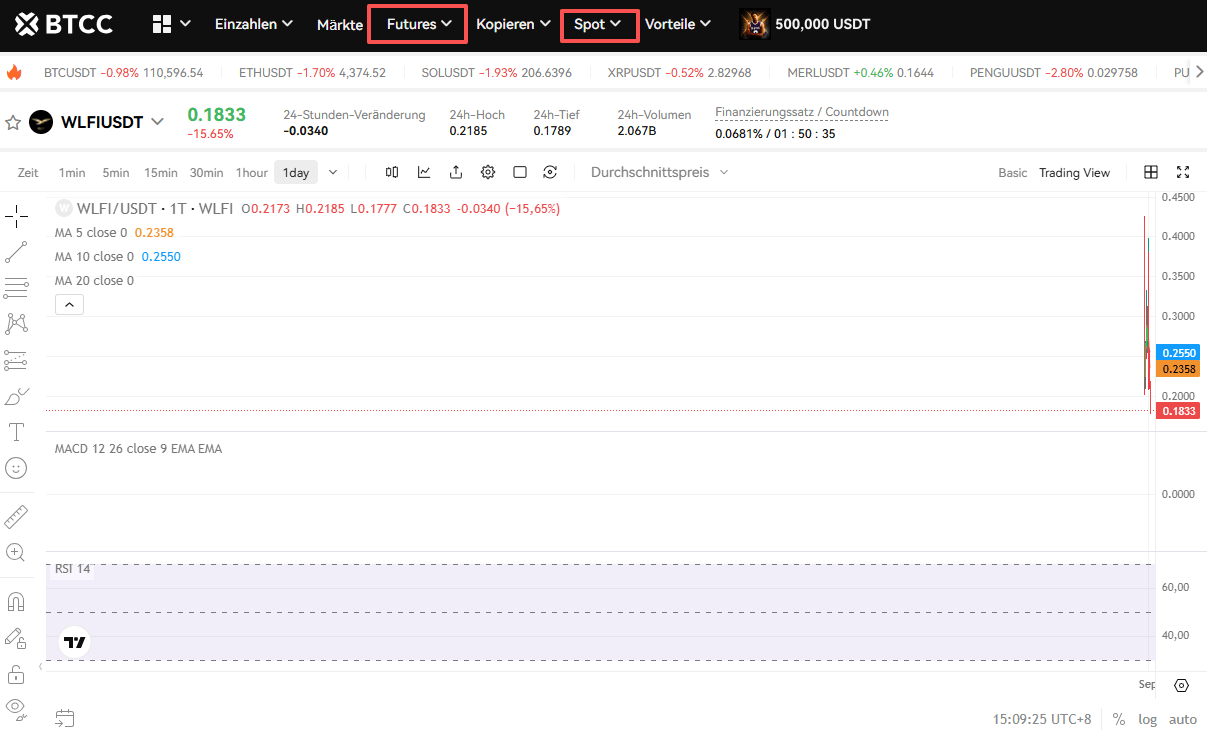Open chart settings gear in toolbar

[x=488, y=172]
